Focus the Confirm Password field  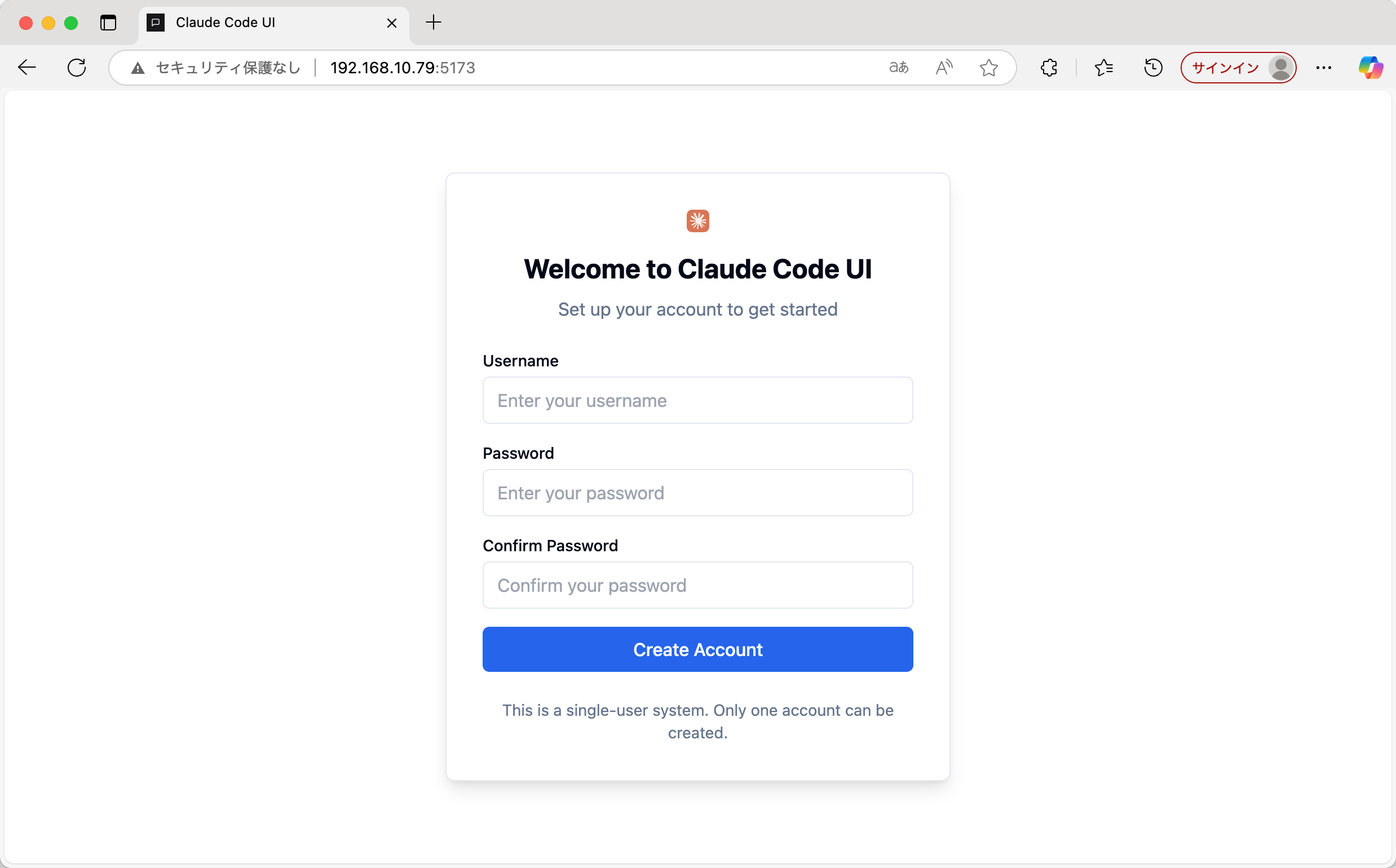[x=697, y=585]
